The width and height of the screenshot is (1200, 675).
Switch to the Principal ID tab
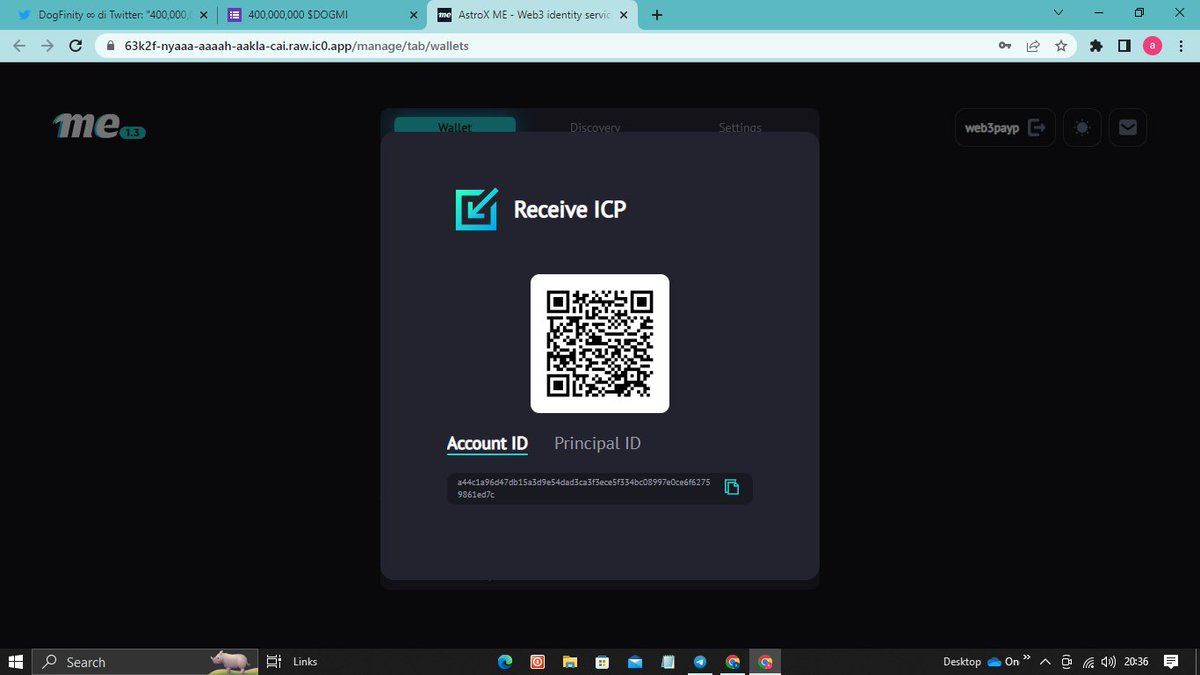point(597,443)
